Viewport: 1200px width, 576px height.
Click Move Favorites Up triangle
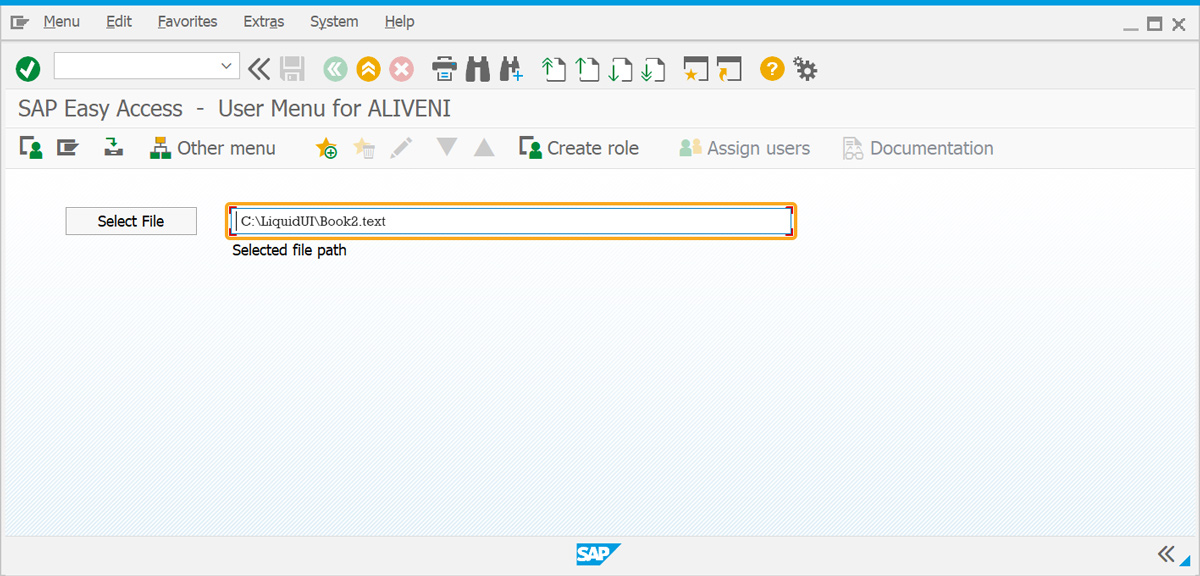click(x=484, y=148)
